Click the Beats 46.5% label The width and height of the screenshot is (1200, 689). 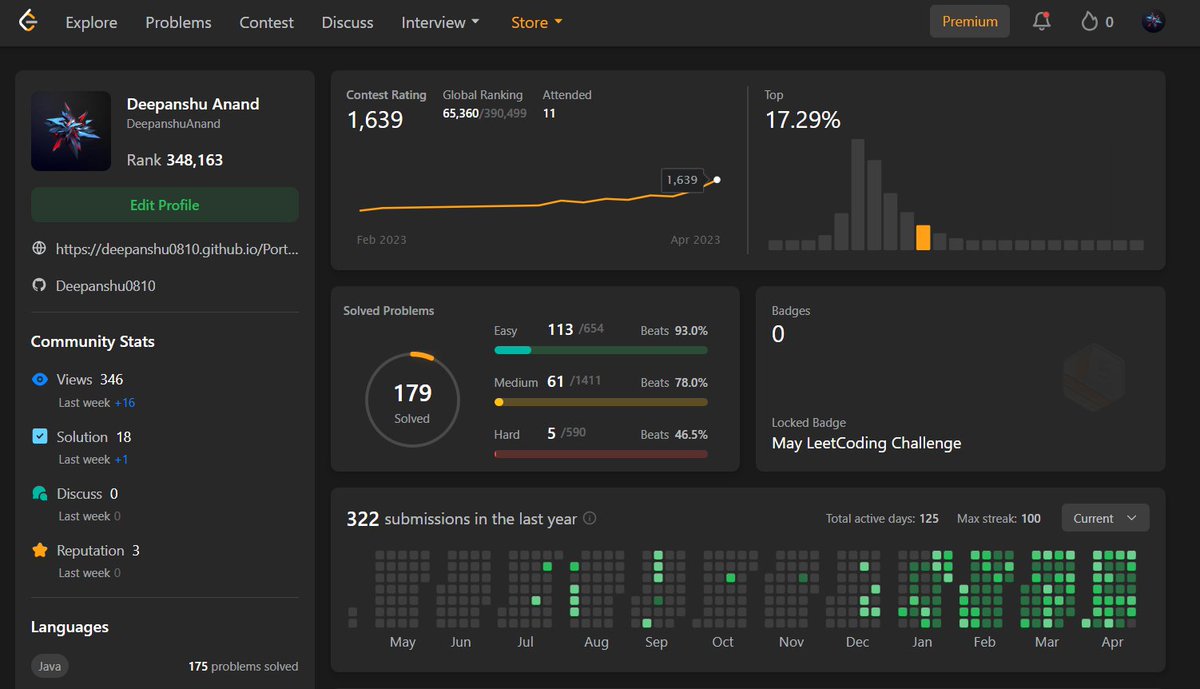pos(674,434)
